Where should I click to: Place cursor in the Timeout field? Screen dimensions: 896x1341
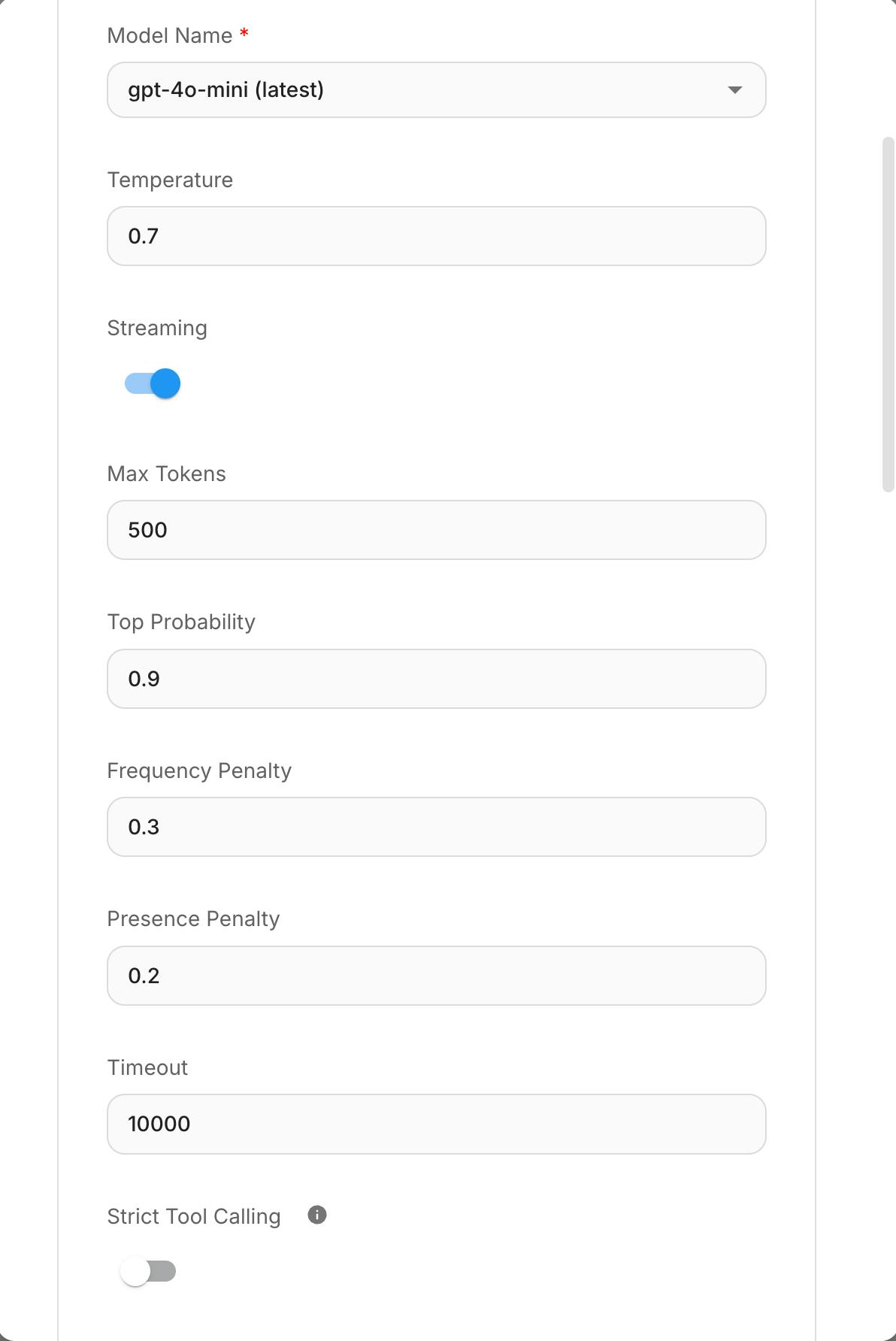click(436, 1124)
